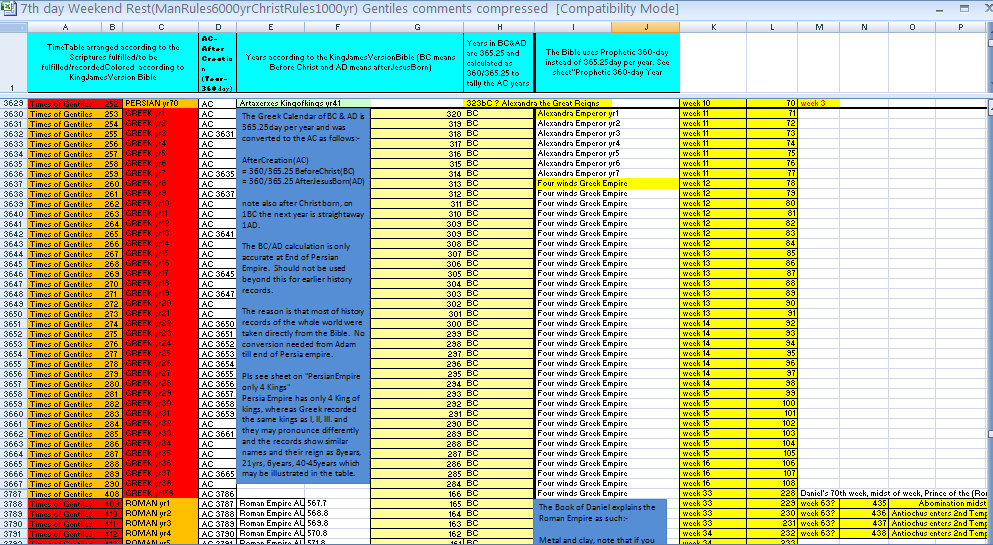Click the blue 'Greek Calendar of BC & AD' note box
Screen dimensions: 993x545
click(303, 296)
